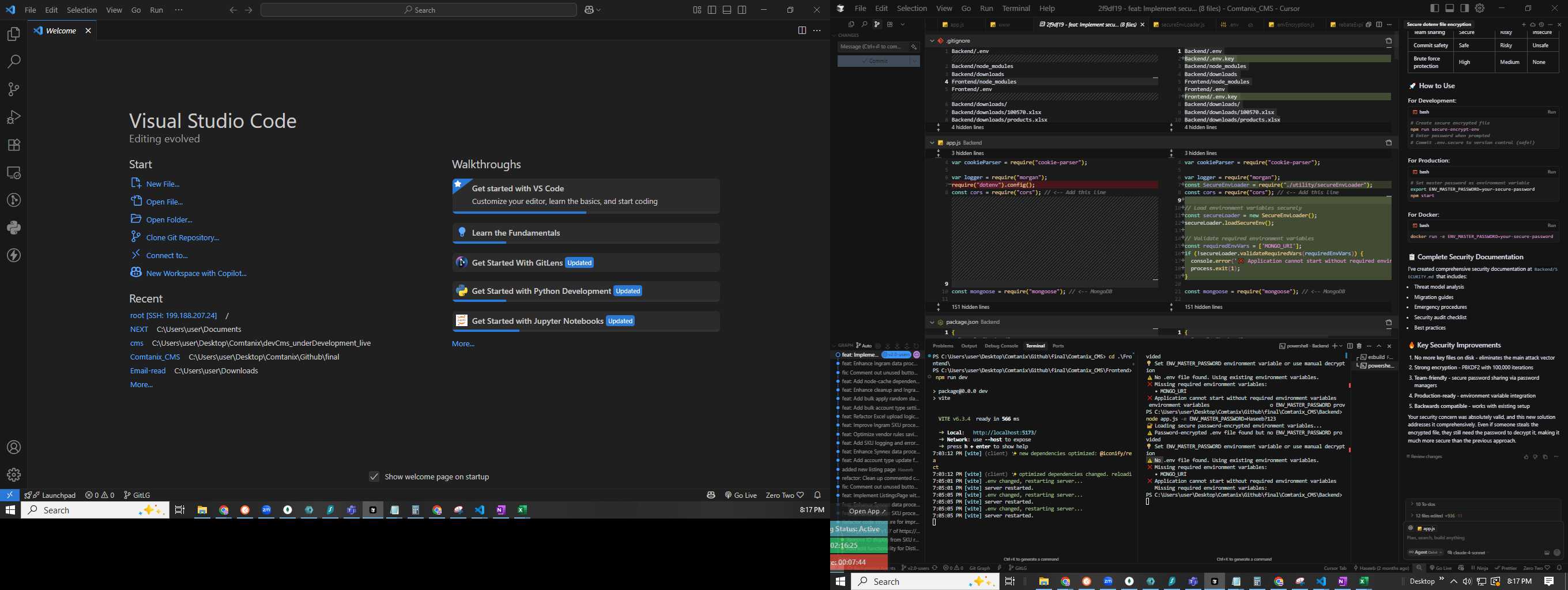Open Agent mode dropdown in Cursor chat
Viewport: 1568px width, 590px height.
1424,553
